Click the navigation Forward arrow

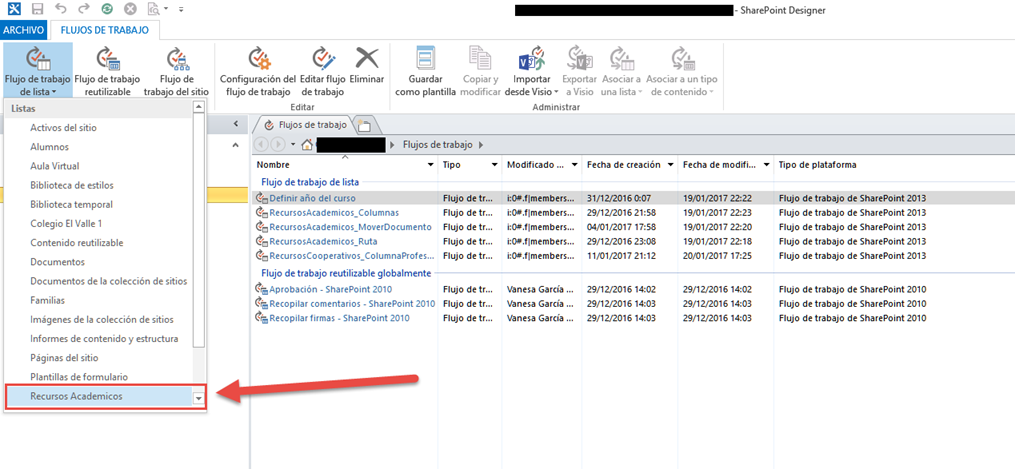point(278,144)
